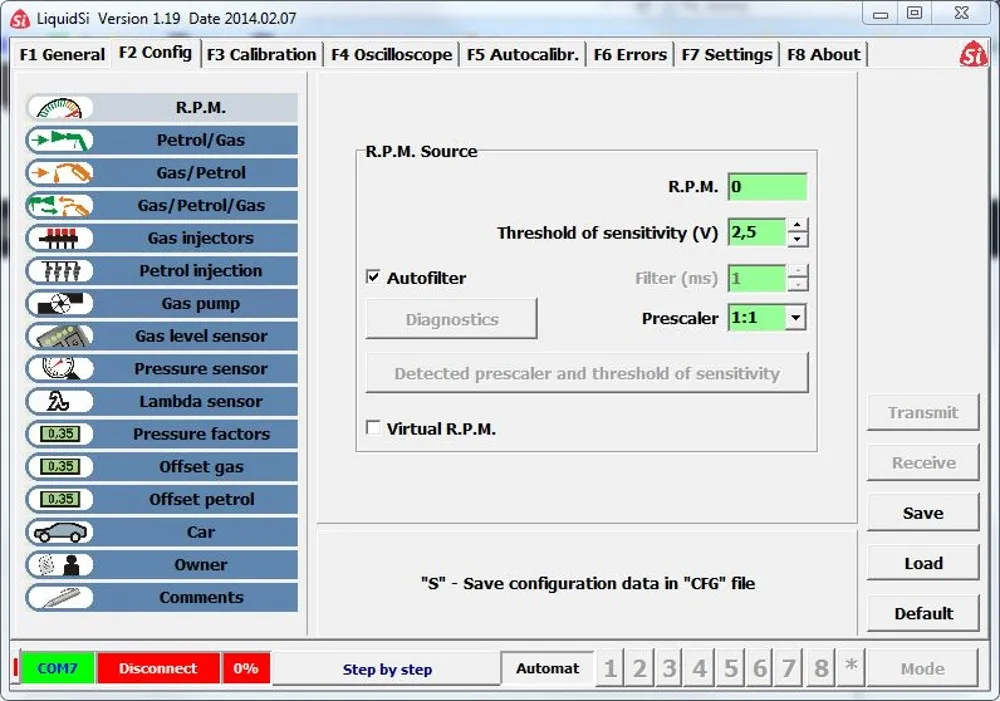Open the Comments pen icon
Viewport: 1000px width, 701px height.
[60, 598]
